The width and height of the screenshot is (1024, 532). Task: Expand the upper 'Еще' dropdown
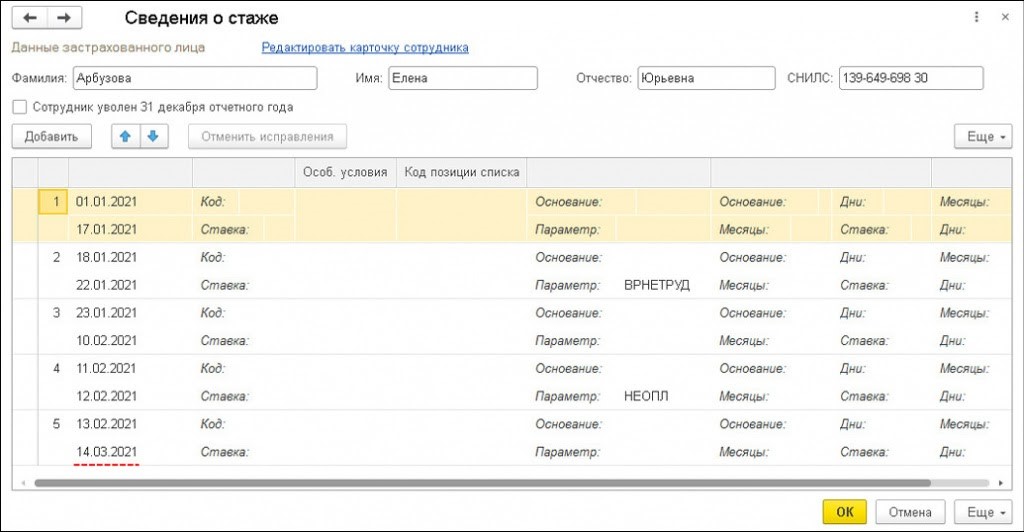984,137
